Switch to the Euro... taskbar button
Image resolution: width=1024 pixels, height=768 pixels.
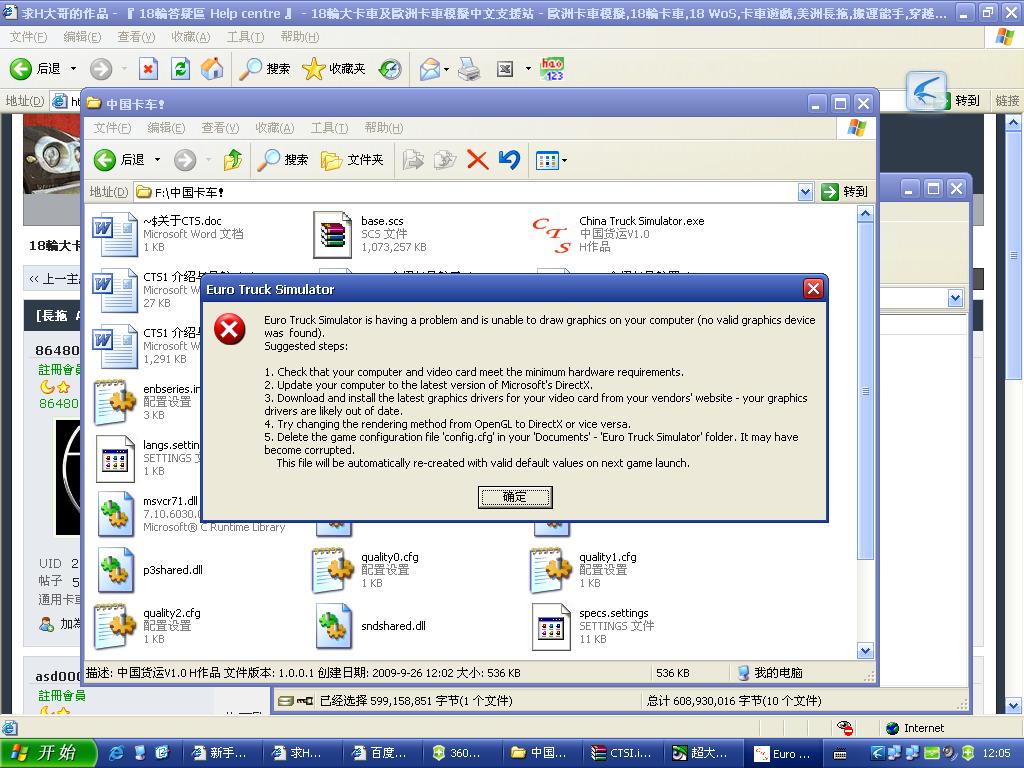(x=782, y=754)
